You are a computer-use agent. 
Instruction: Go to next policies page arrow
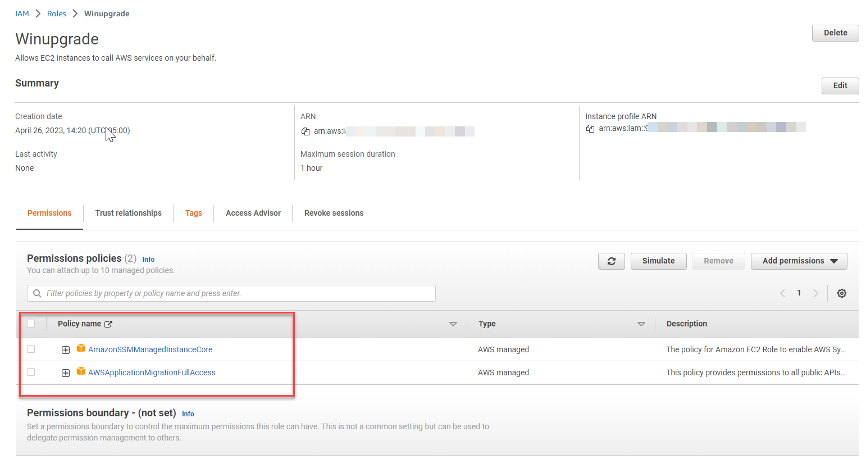(x=815, y=293)
